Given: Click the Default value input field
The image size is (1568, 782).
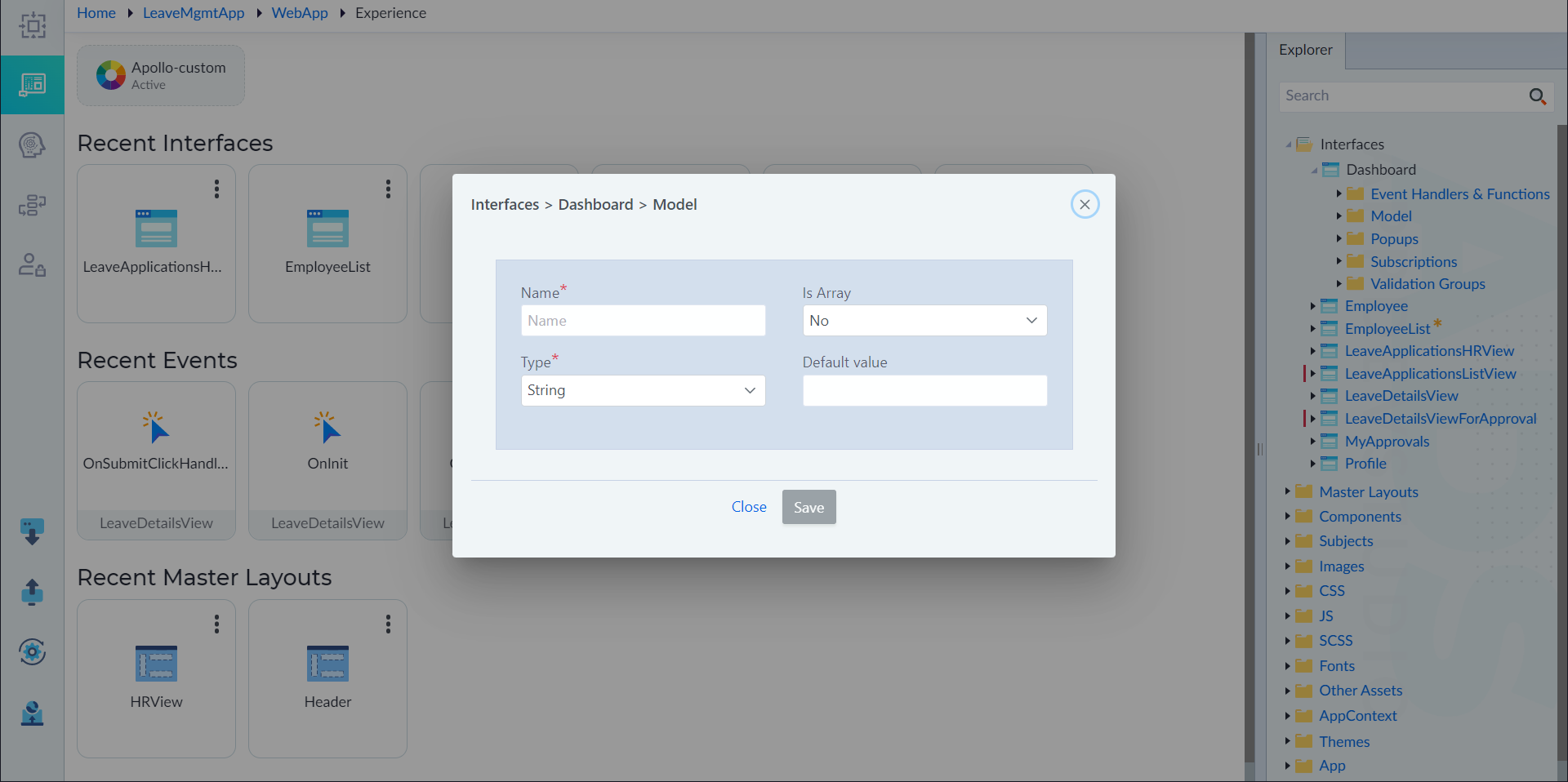Looking at the screenshot, I should pyautogui.click(x=924, y=390).
